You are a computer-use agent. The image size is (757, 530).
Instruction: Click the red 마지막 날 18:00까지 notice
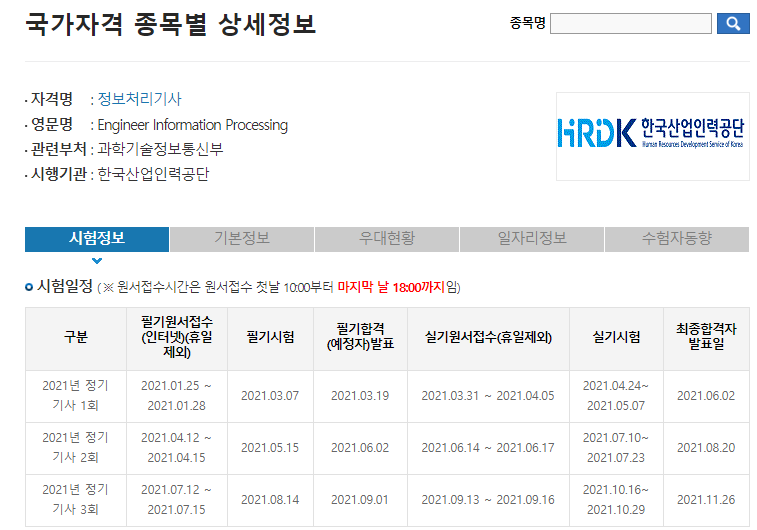pyautogui.click(x=391, y=287)
